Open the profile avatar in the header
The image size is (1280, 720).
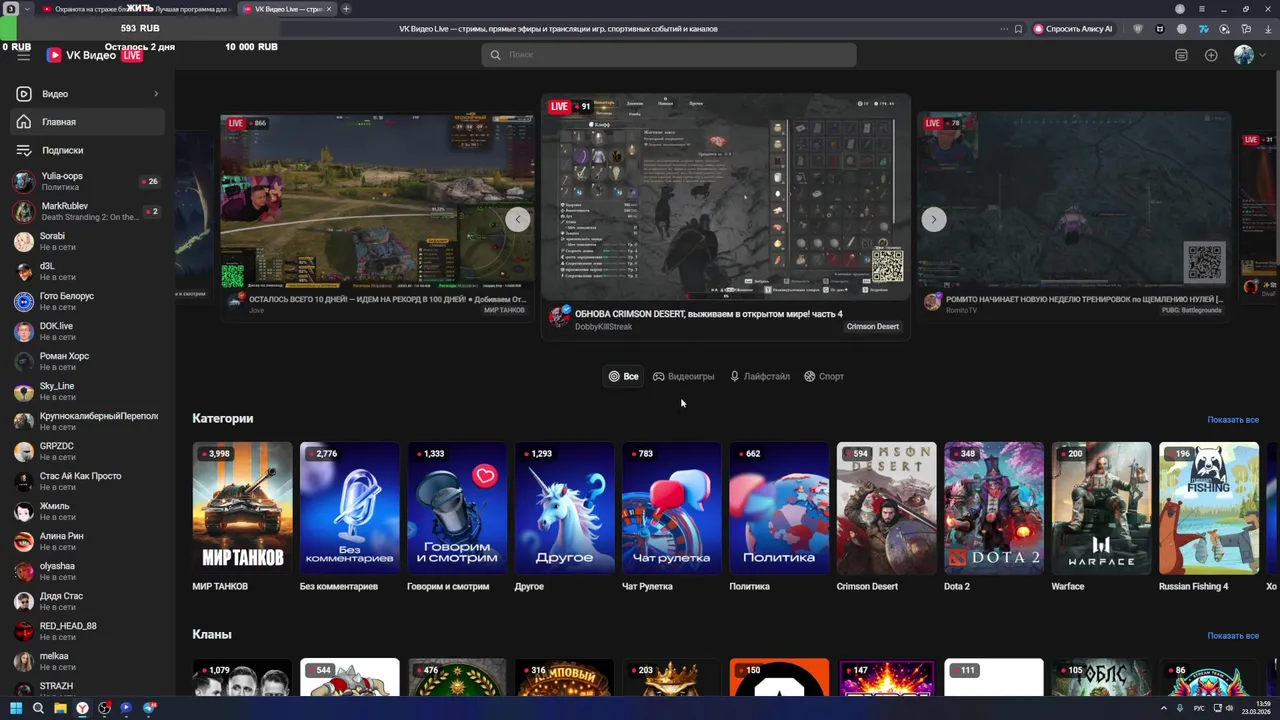coord(1244,55)
